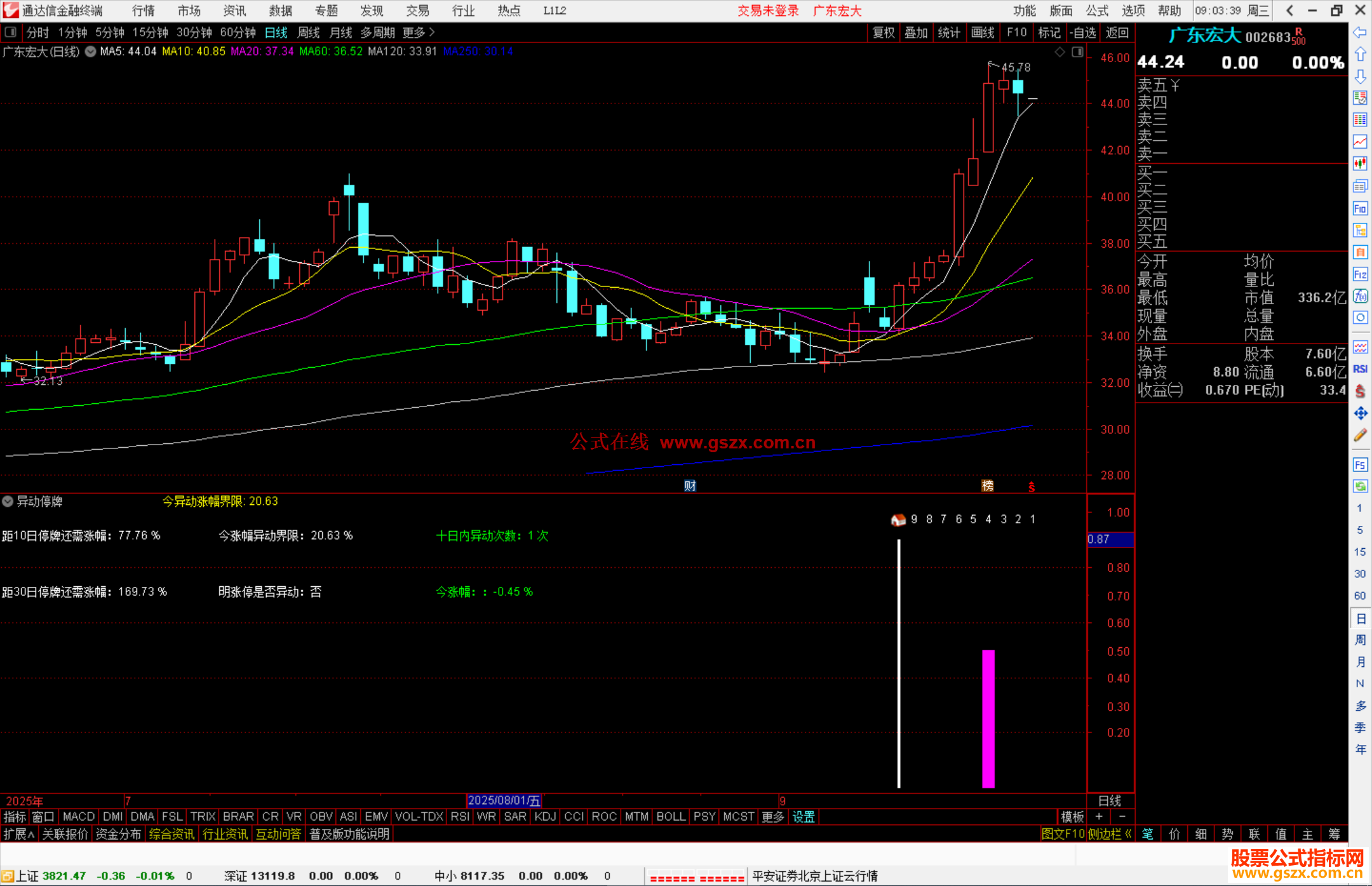
Task: Click the 财 marker on the chart
Action: [690, 486]
